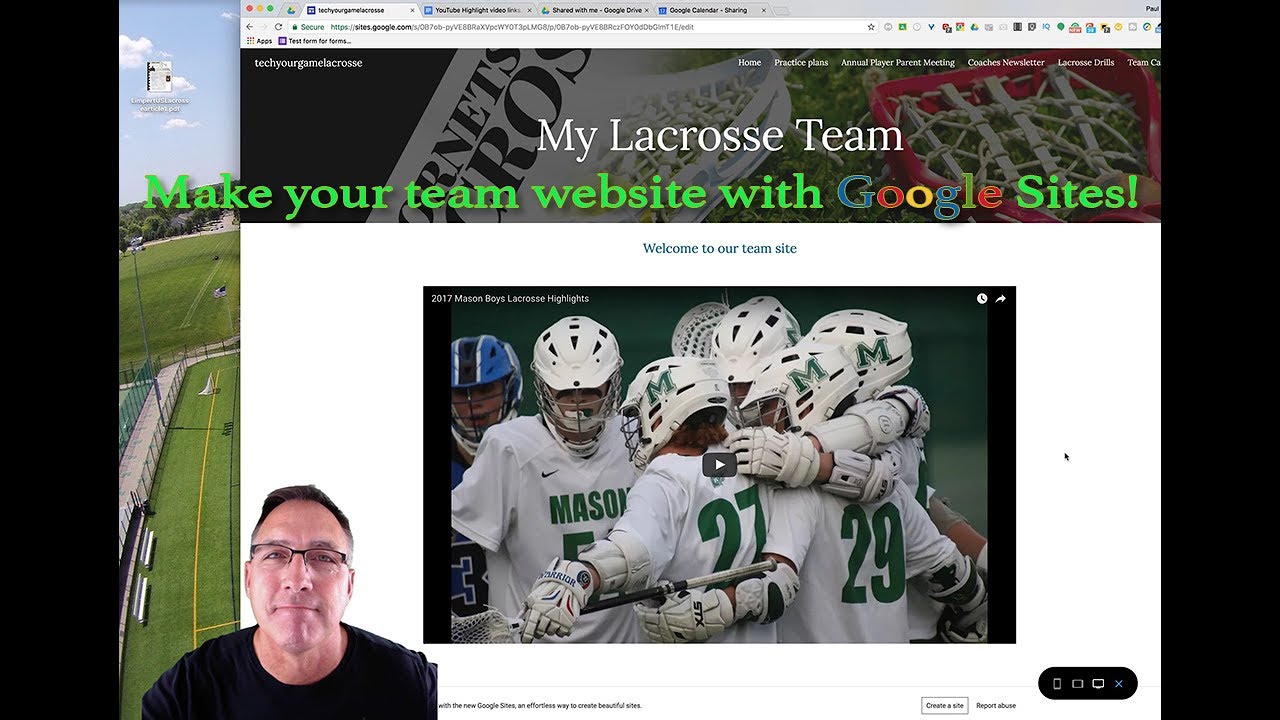
Task: Go to the Home page
Action: pos(749,62)
